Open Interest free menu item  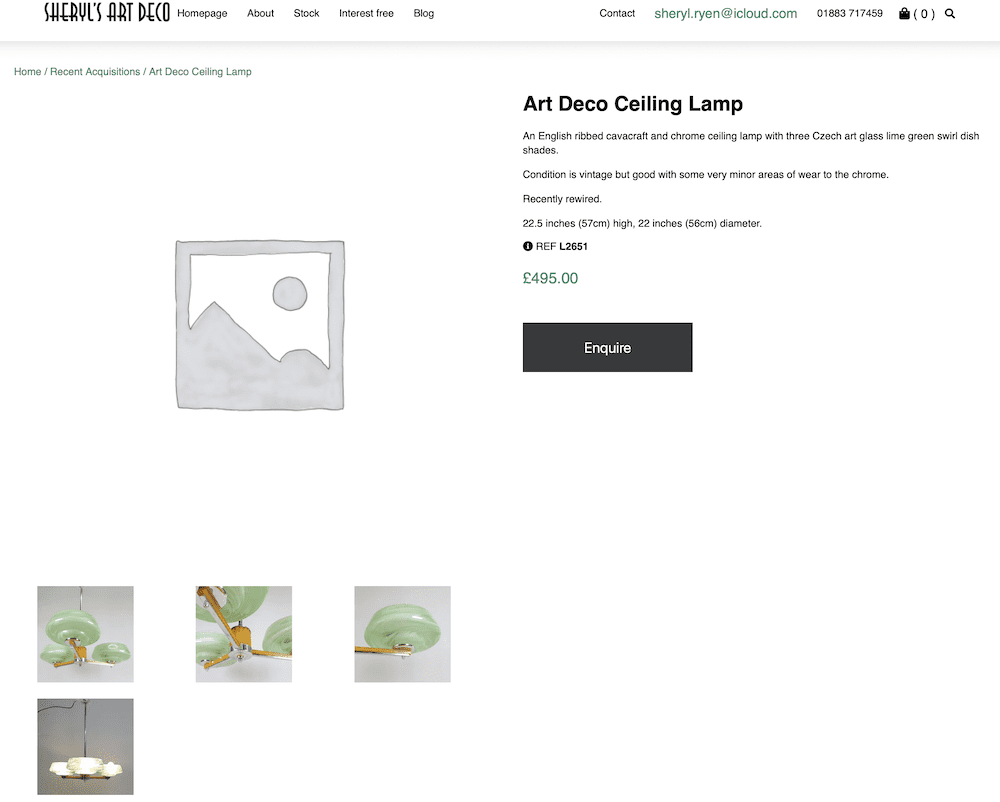[366, 14]
